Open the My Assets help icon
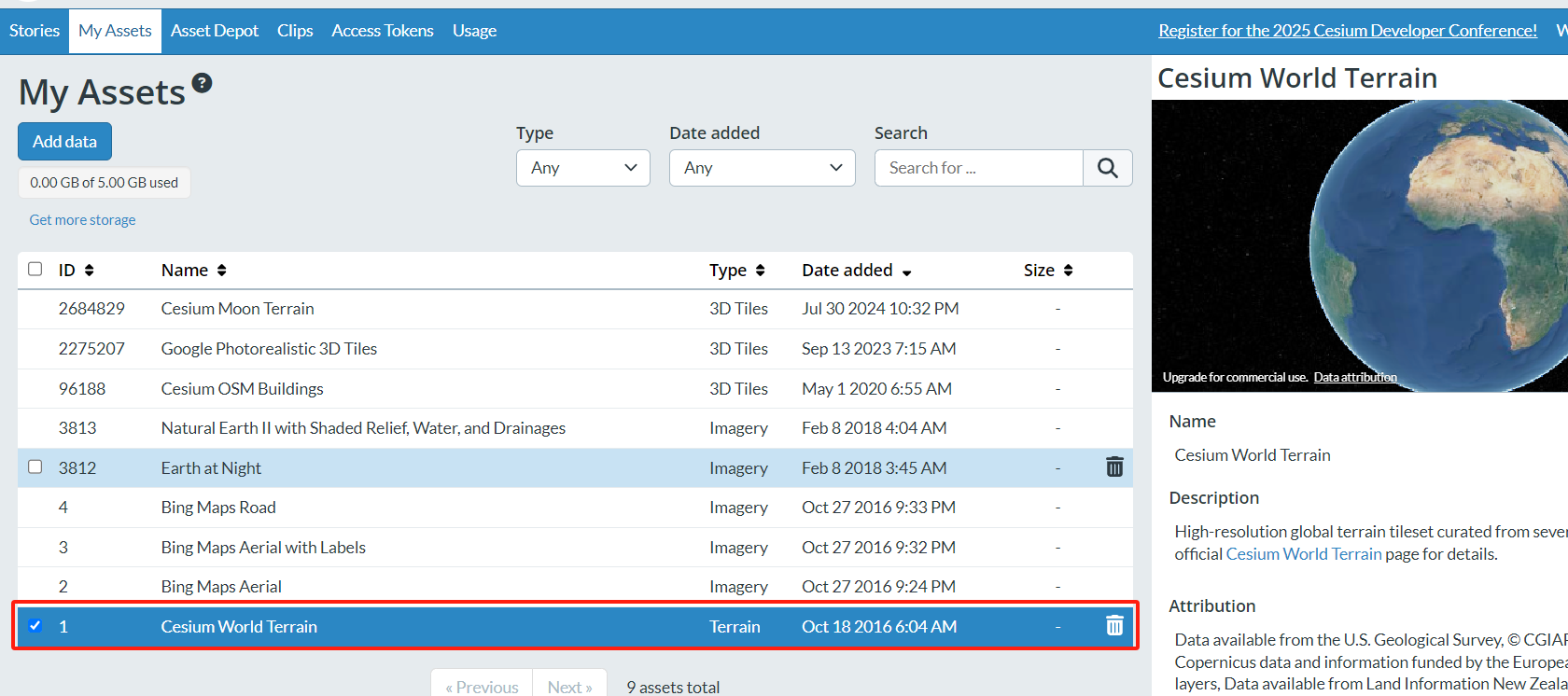1568x696 pixels. [202, 83]
